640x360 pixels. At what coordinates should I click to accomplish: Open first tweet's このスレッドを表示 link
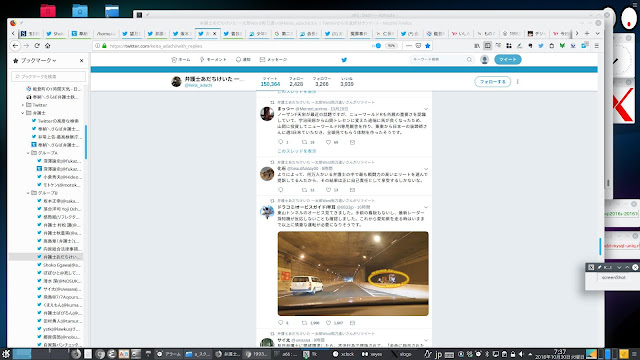coord(297,151)
